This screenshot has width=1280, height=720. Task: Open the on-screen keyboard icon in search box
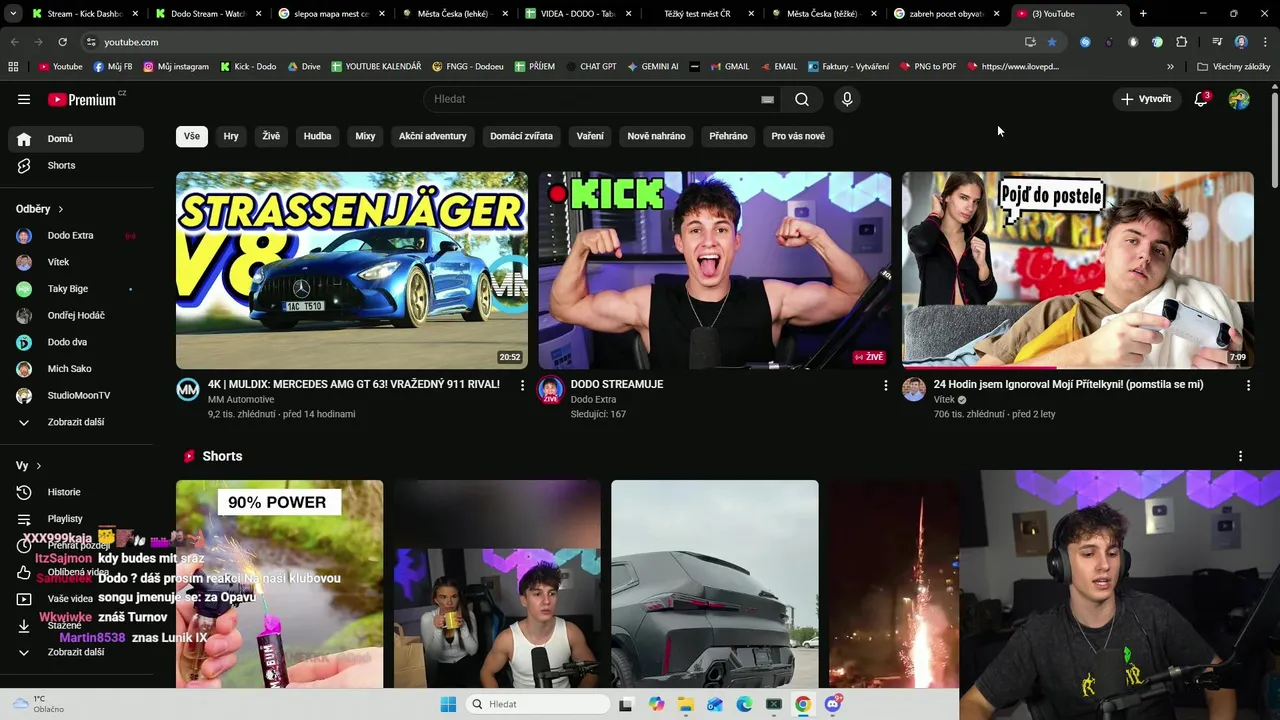pos(767,99)
